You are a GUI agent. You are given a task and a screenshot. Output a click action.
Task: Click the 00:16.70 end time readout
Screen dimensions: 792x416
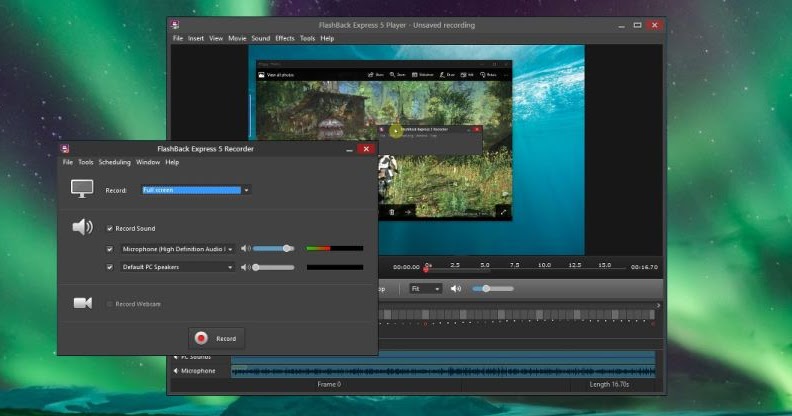[644, 267]
